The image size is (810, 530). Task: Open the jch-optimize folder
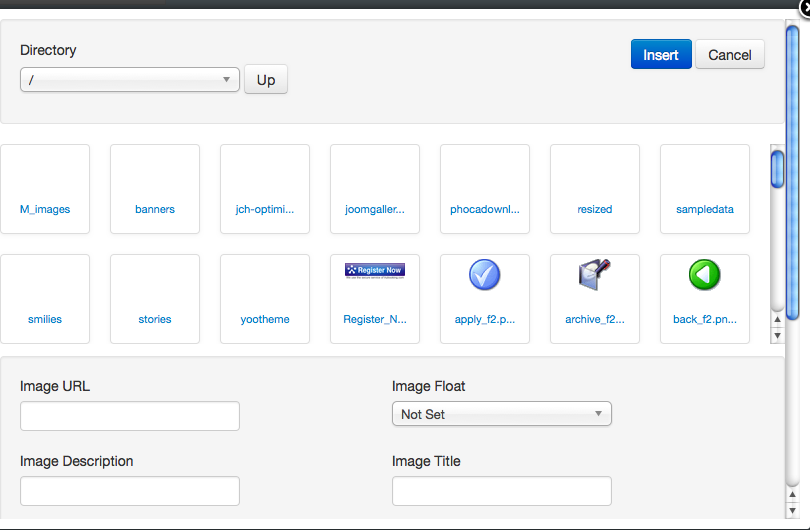[x=265, y=190]
